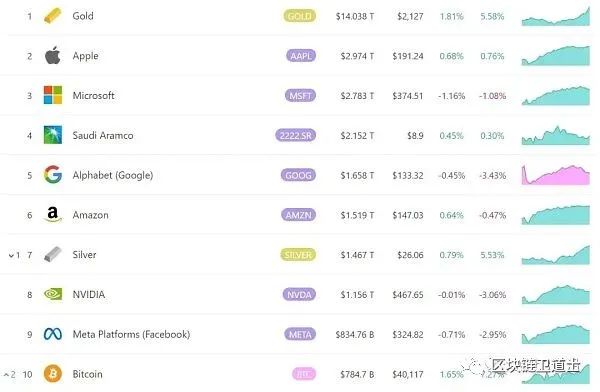Click the Amazon logo icon
This screenshot has width=600, height=392.
pos(53,215)
